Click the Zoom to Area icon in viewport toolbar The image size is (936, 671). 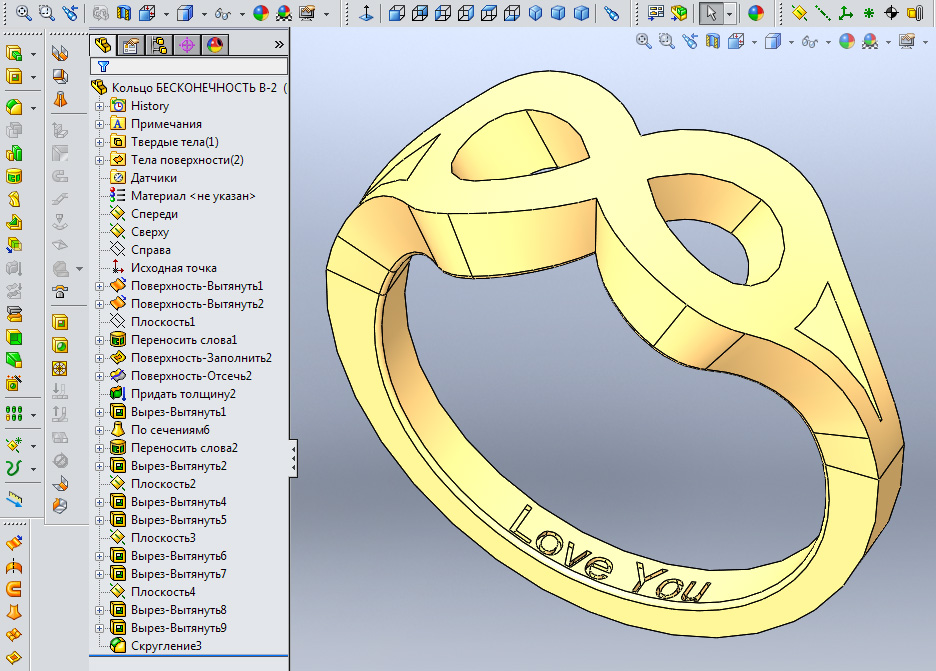[x=666, y=41]
